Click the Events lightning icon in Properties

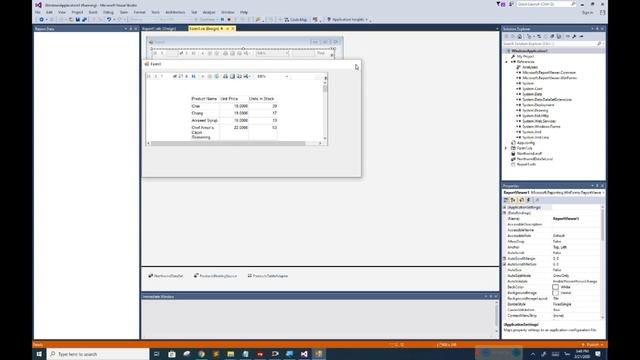click(x=529, y=200)
